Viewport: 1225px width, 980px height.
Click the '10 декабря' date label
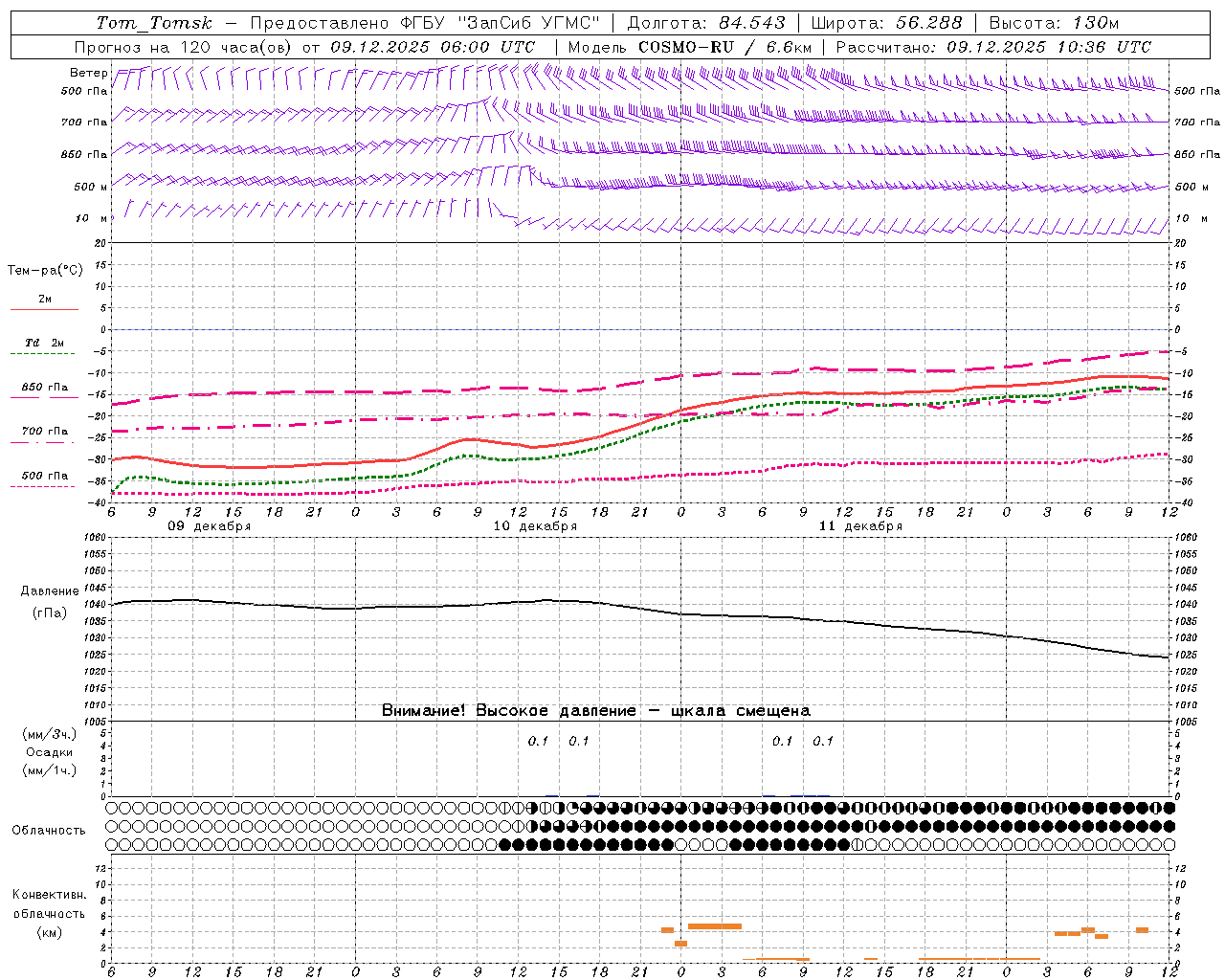click(535, 526)
